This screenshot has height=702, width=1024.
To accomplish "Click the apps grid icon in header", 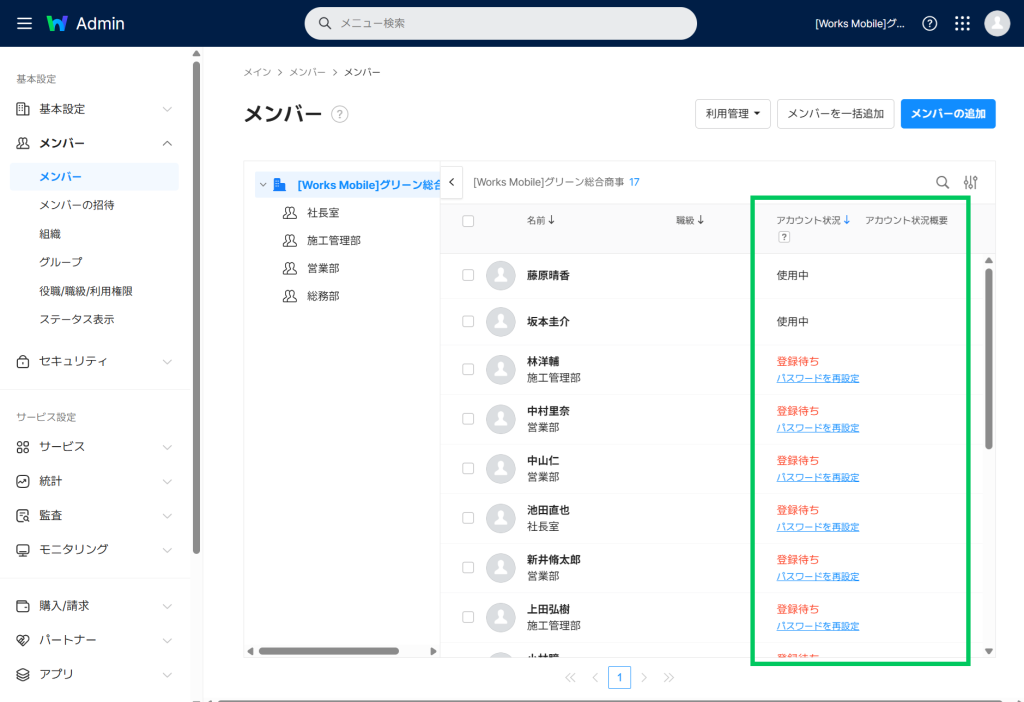I will pos(962,23).
